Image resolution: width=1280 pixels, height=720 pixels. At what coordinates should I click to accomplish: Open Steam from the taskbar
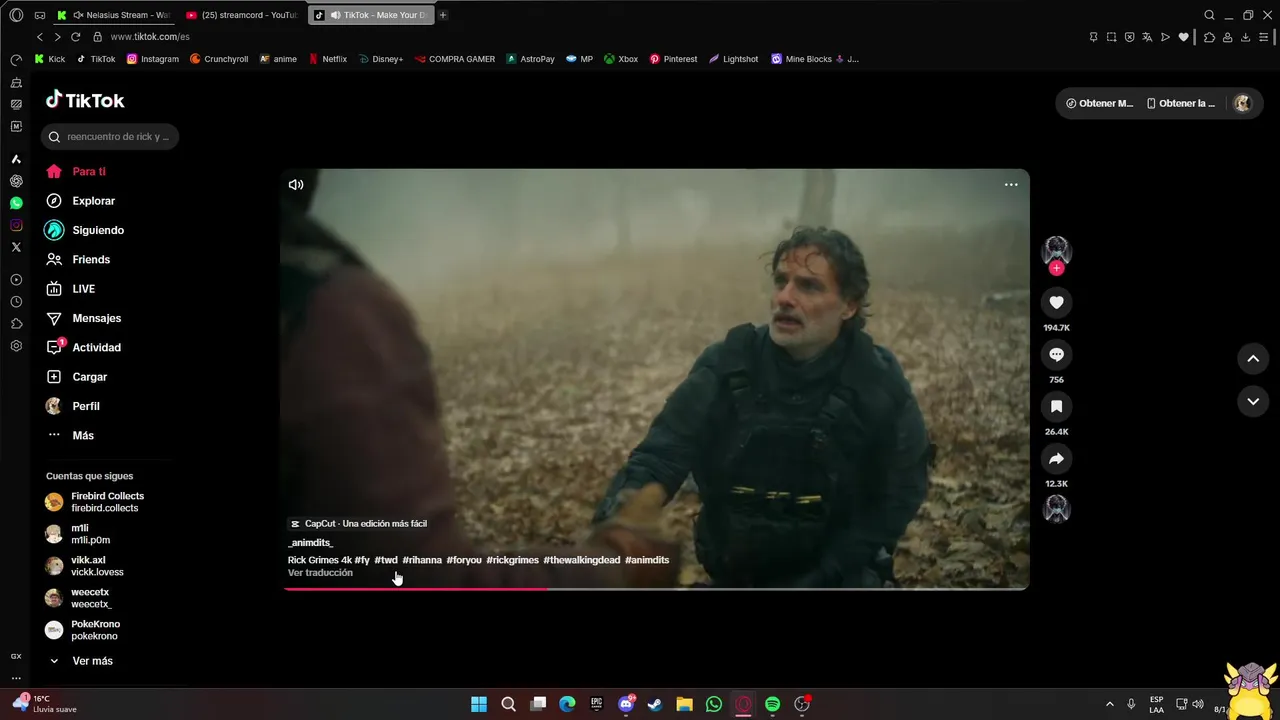(655, 704)
